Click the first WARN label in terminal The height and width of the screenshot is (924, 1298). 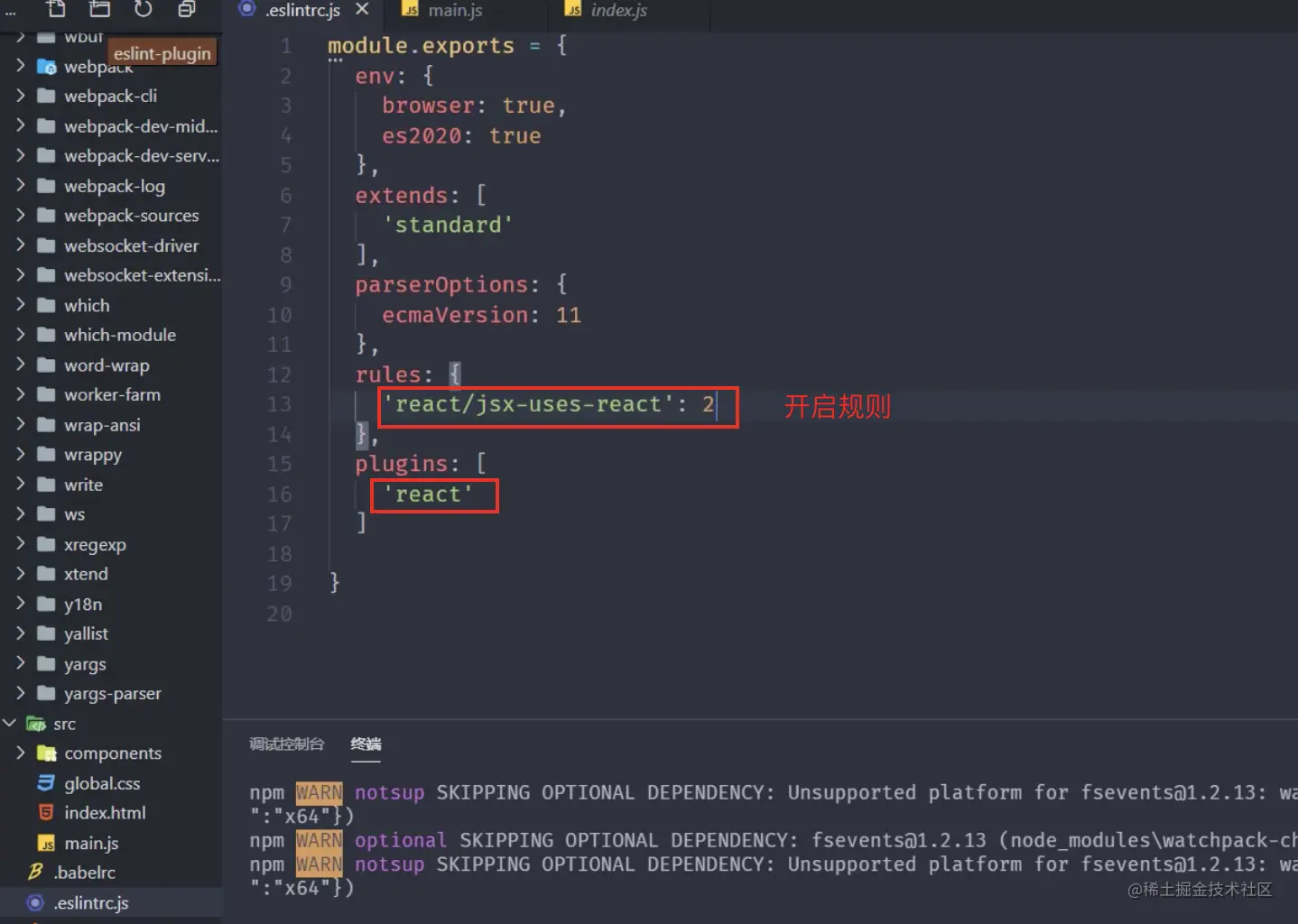319,792
